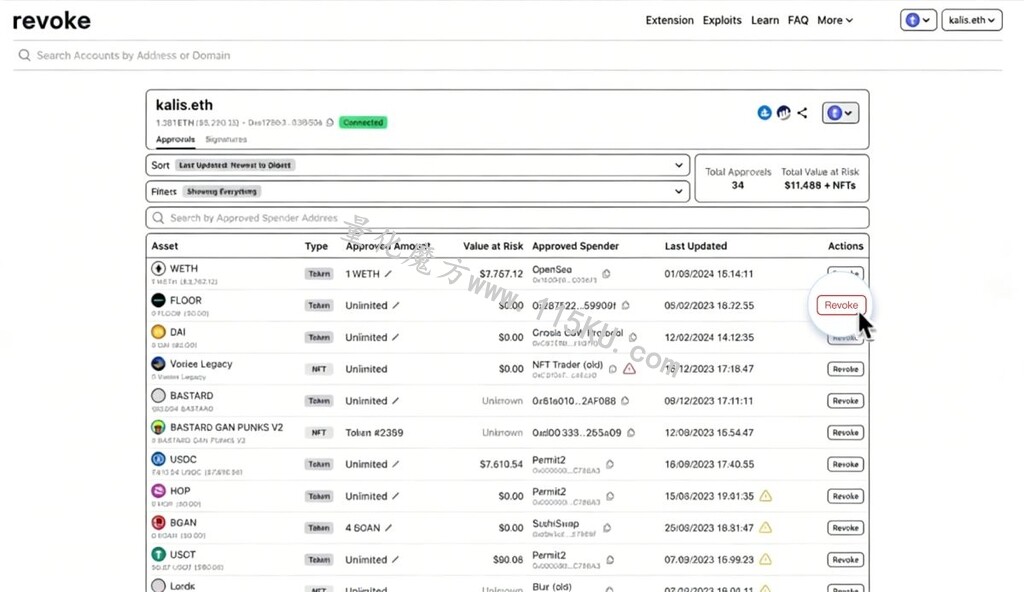Open the NFT Trader (old) spender link
The image size is (1024, 592).
pyautogui.click(x=568, y=365)
